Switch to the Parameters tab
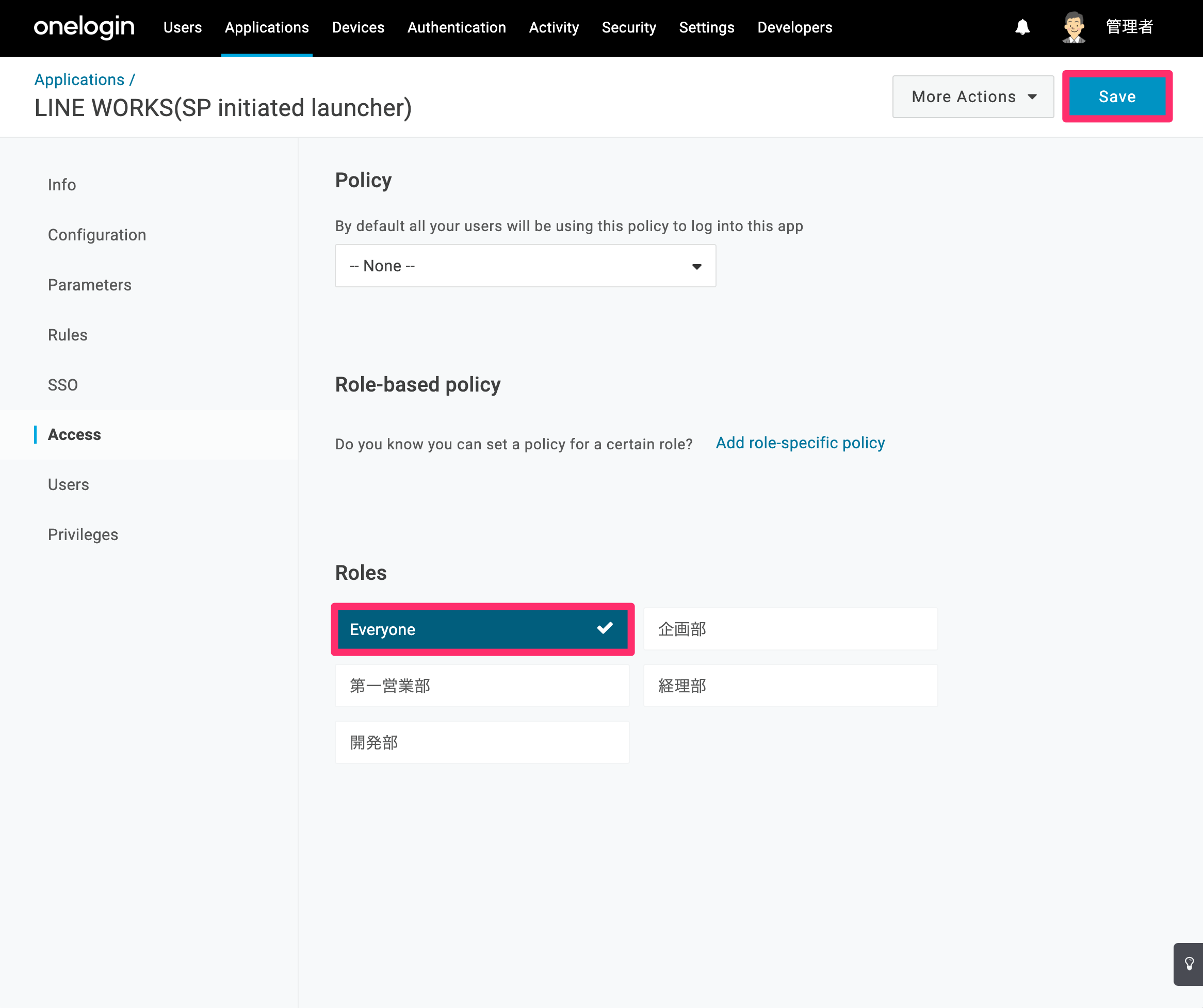 pos(89,285)
